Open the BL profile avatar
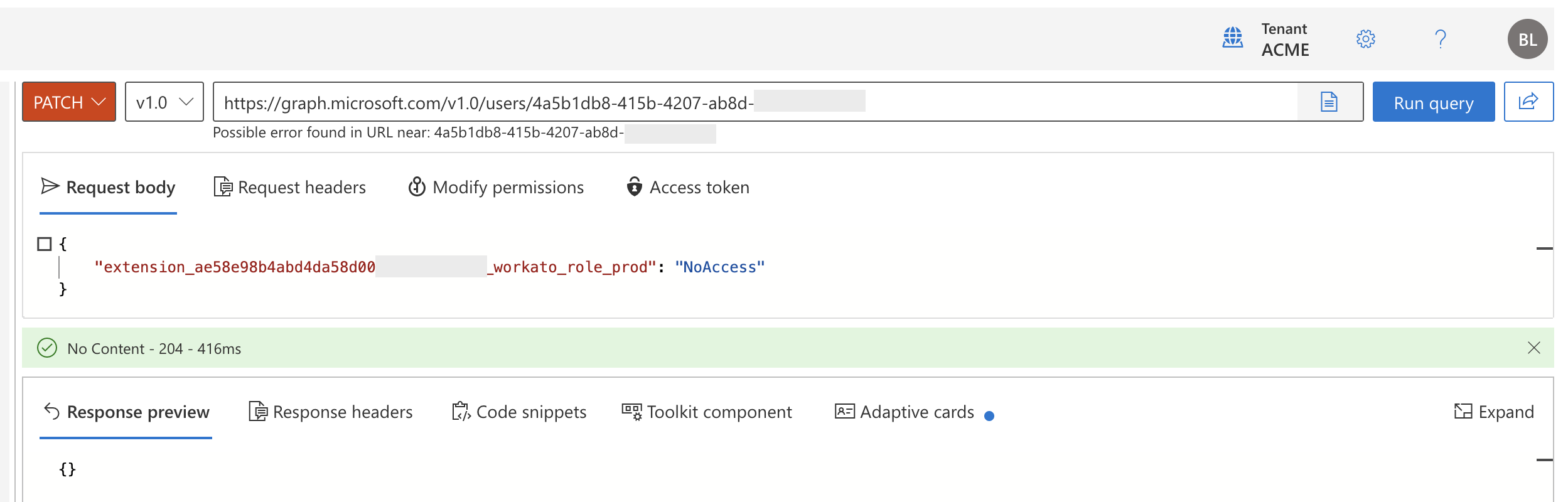This screenshot has height=502, width=1568. 1527,39
